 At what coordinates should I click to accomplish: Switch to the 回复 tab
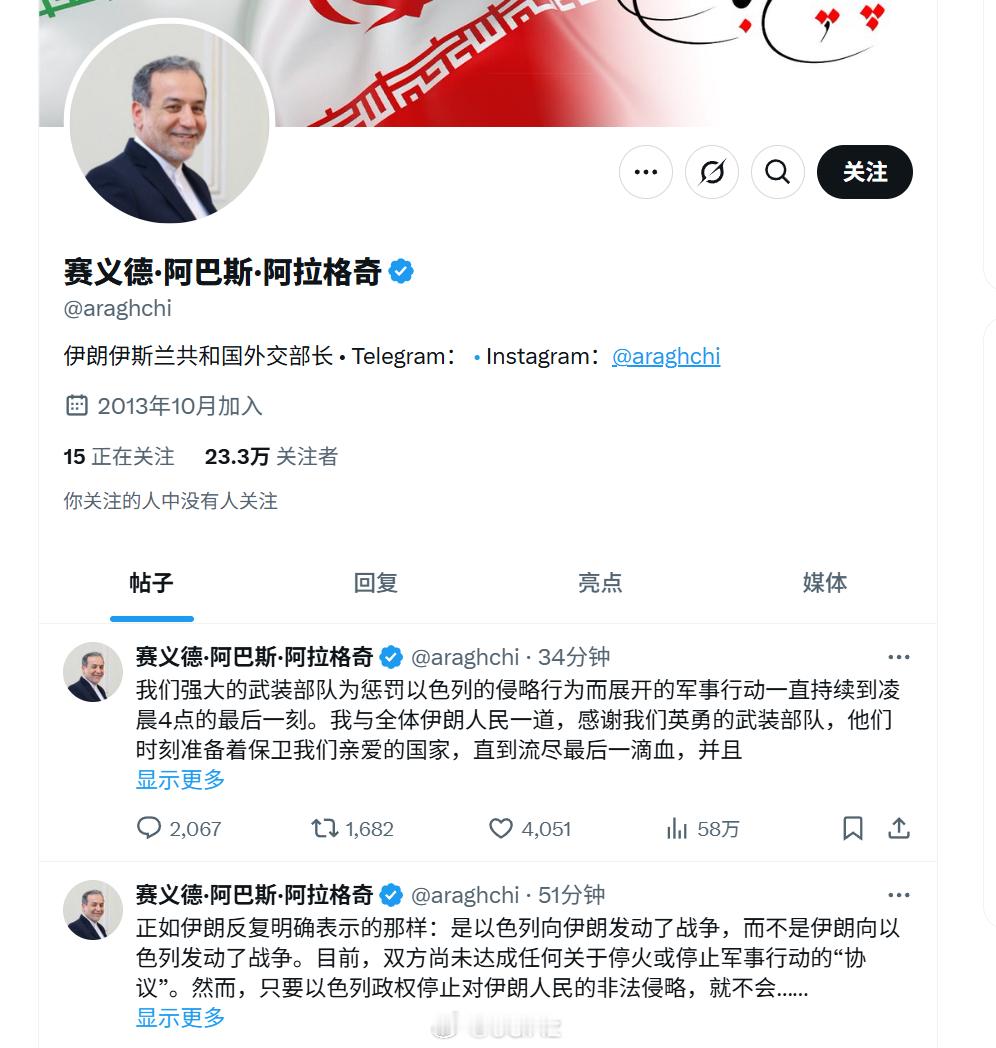pos(376,583)
